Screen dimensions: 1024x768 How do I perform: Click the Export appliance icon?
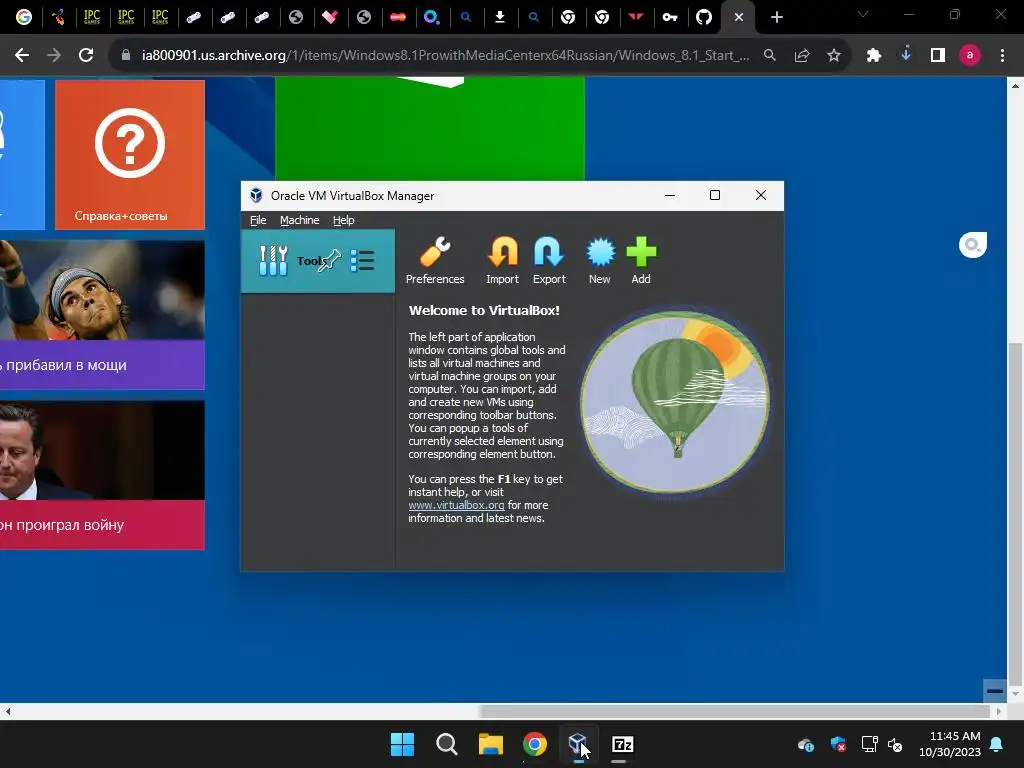coord(549,261)
